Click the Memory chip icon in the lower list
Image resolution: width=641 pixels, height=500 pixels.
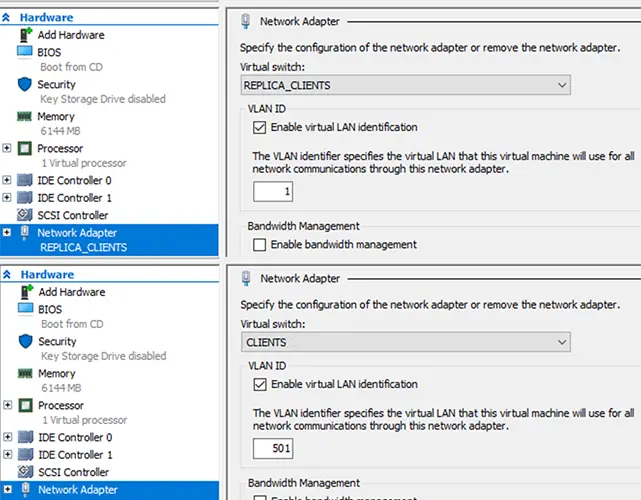[25, 373]
